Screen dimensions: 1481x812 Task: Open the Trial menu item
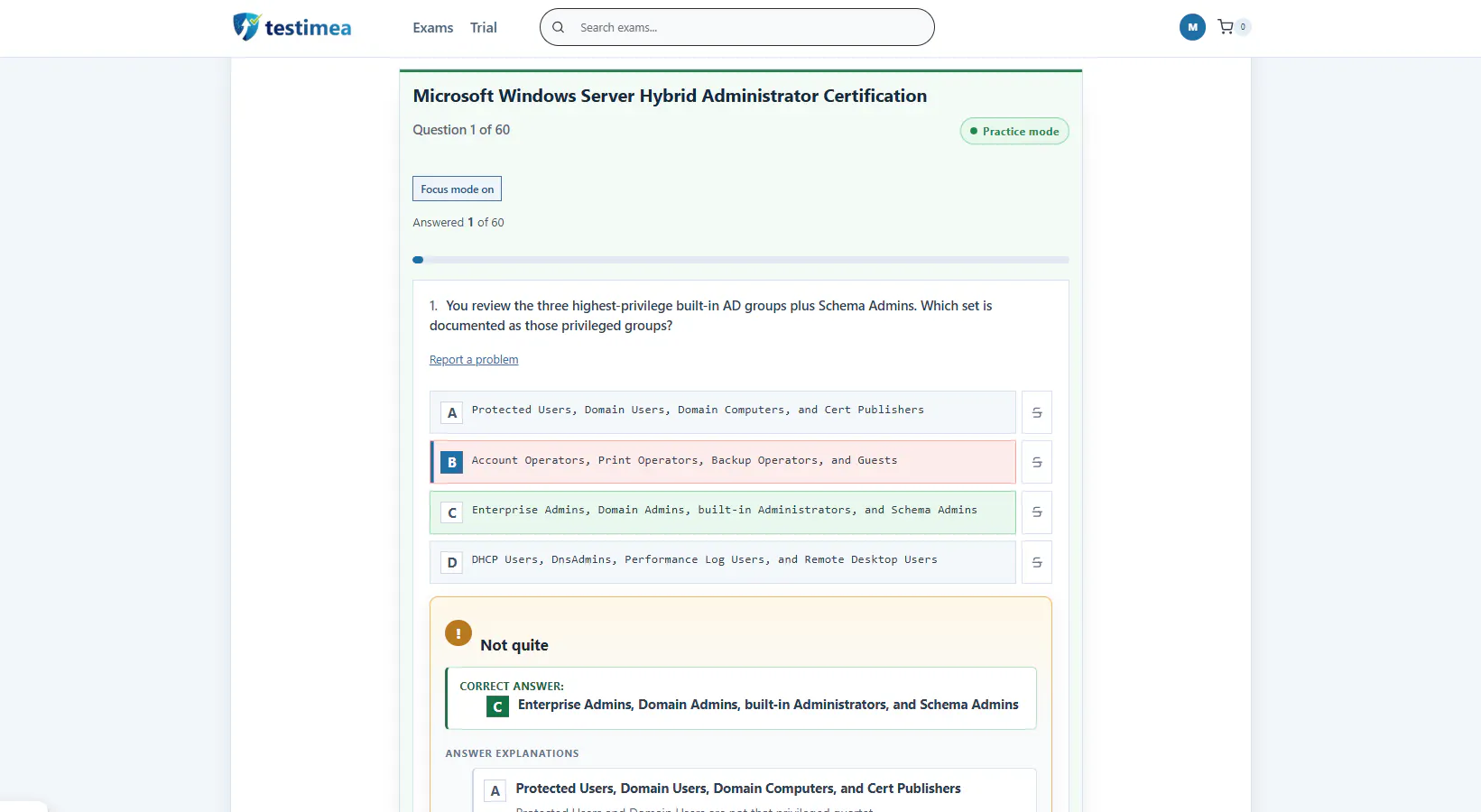484,28
